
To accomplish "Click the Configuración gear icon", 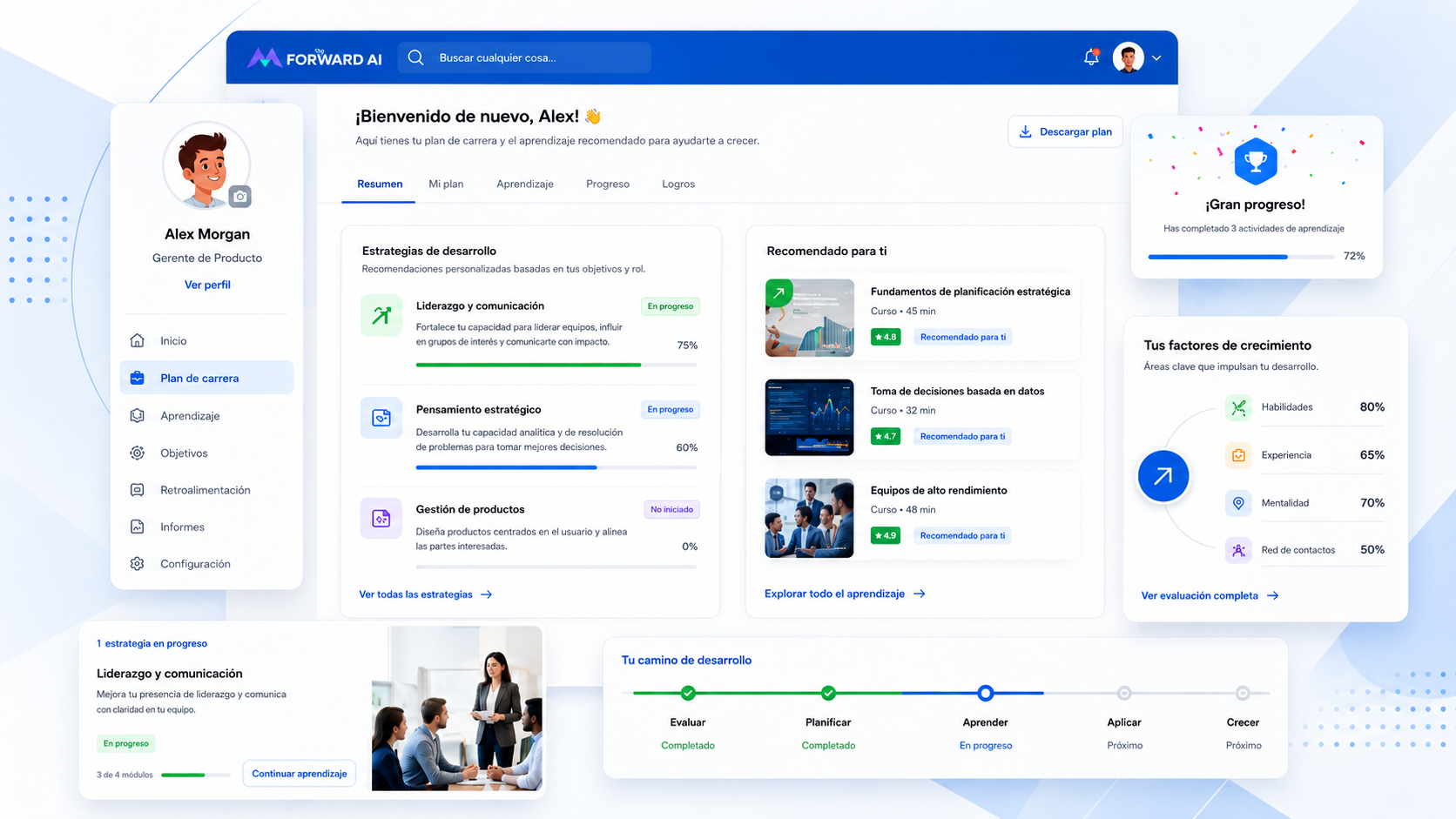I will tap(138, 564).
